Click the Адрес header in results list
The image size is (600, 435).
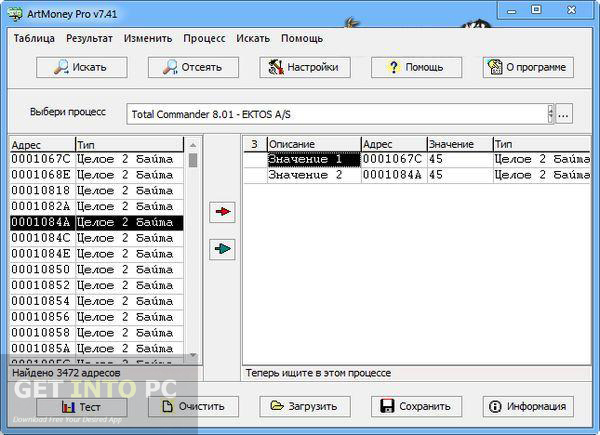(42, 145)
